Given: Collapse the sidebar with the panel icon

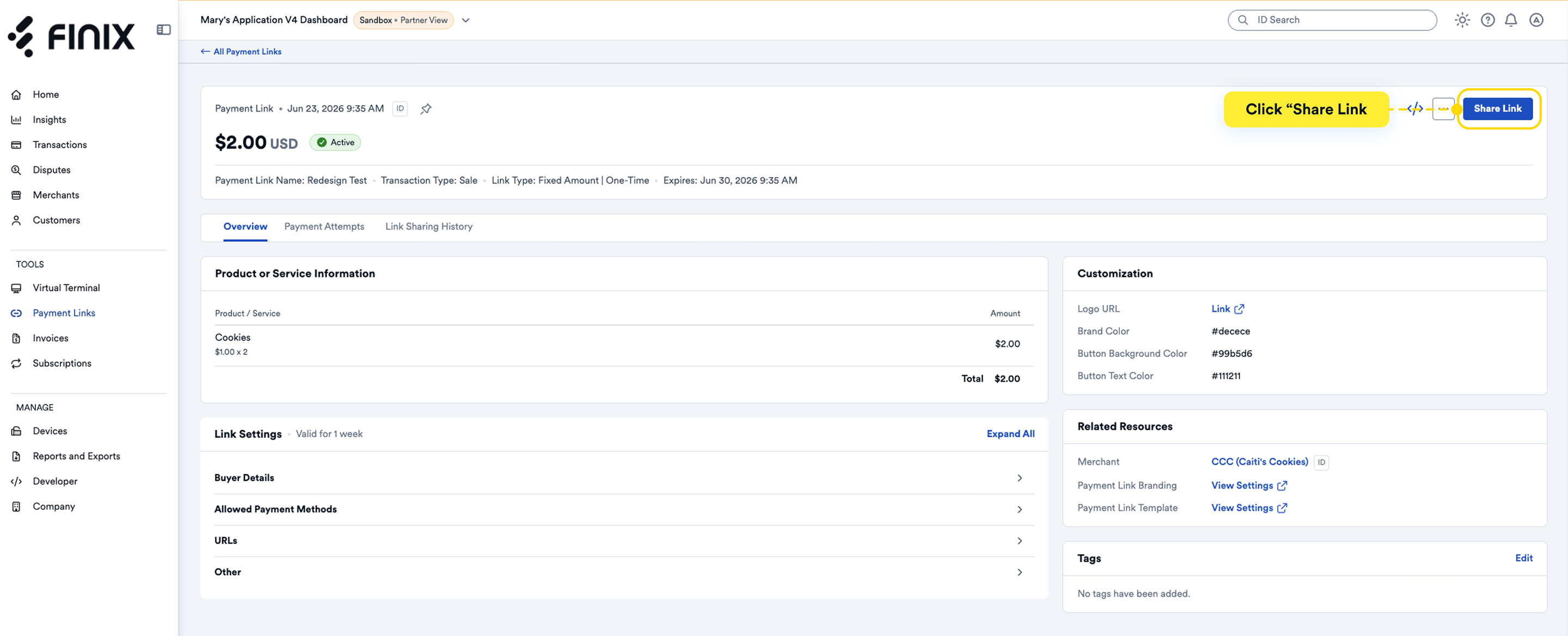Looking at the screenshot, I should pyautogui.click(x=163, y=30).
